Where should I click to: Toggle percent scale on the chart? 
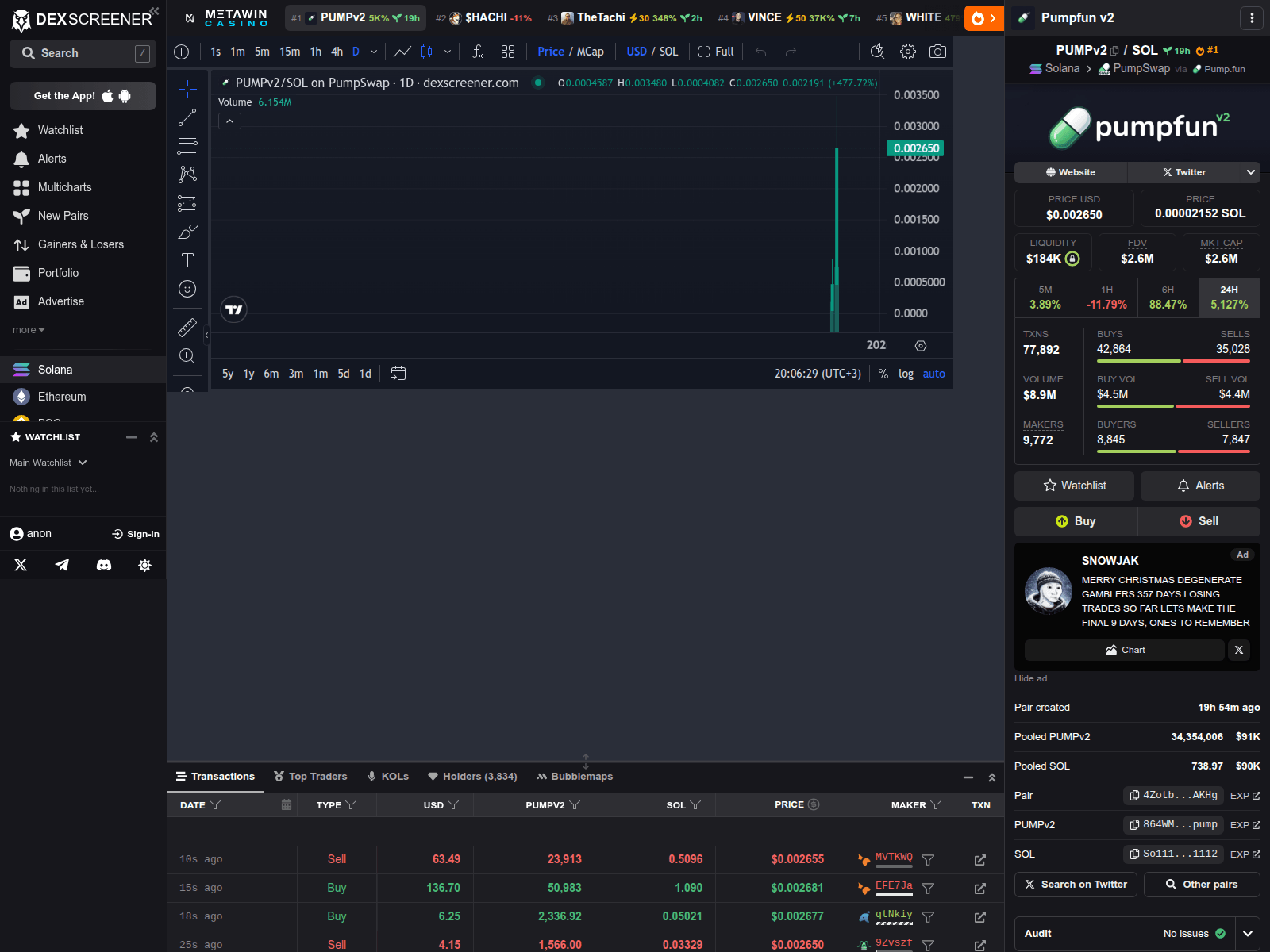click(883, 374)
